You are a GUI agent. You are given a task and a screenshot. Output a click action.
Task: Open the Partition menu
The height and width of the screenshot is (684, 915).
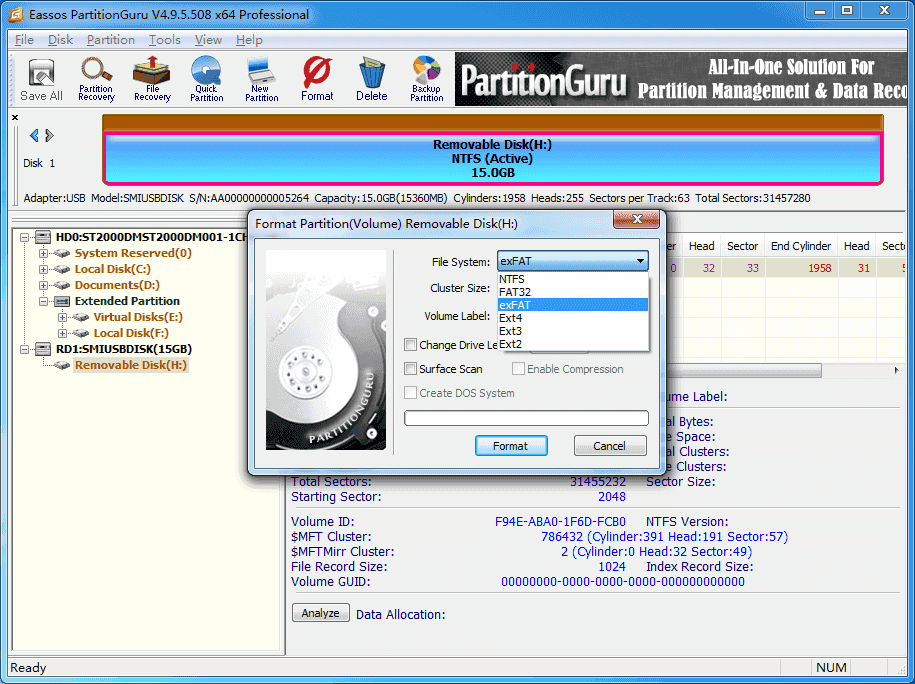coord(110,40)
